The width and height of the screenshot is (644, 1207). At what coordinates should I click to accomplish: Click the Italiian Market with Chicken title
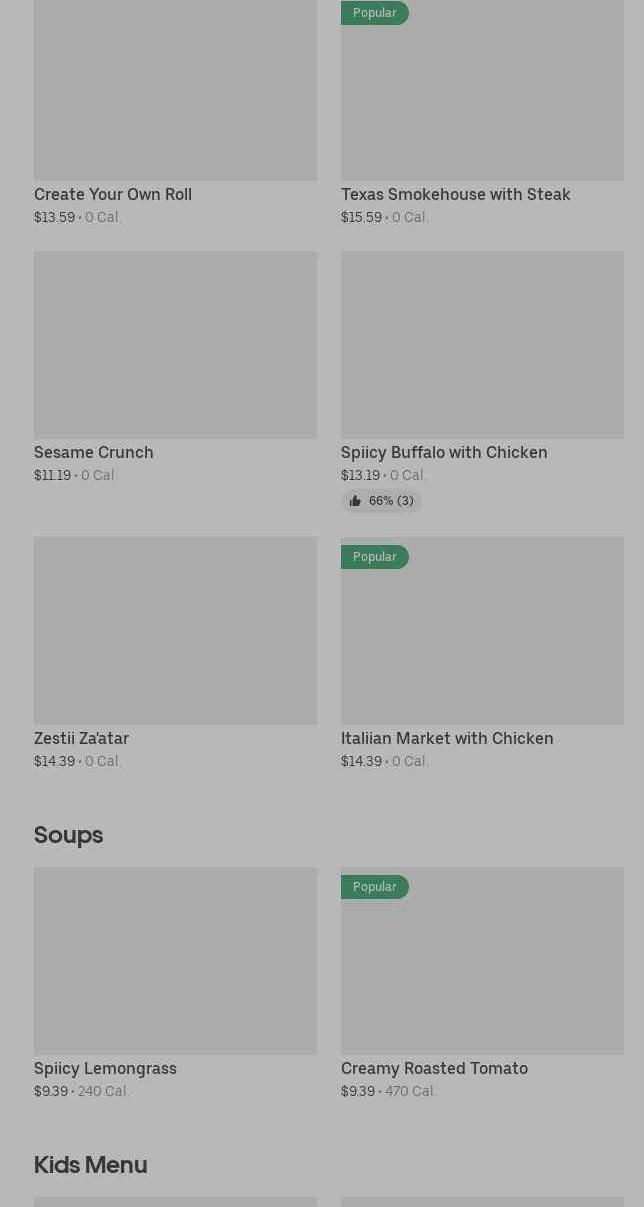pyautogui.click(x=447, y=739)
